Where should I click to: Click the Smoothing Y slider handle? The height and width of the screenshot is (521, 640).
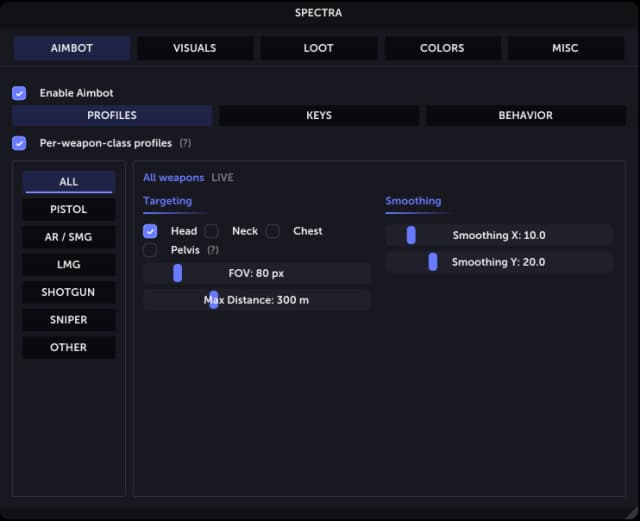pyautogui.click(x=433, y=262)
